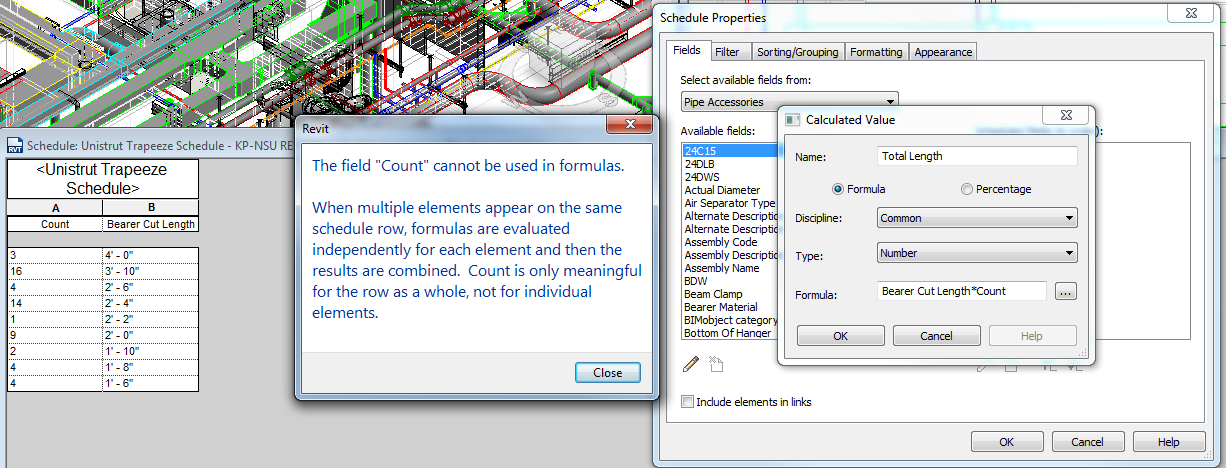This screenshot has height=468, width=1226.
Task: Select Air Separator Type field
Action: coord(730,203)
